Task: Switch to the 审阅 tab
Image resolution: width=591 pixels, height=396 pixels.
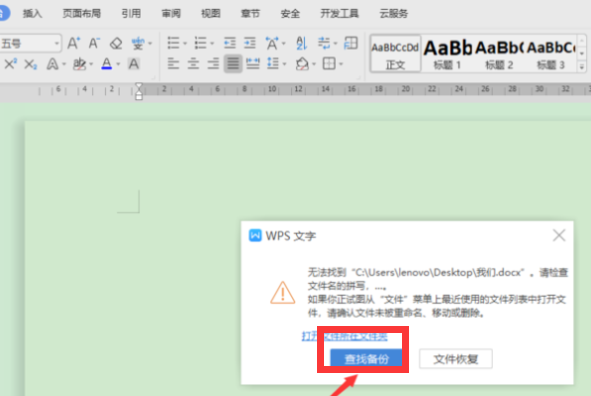Action: (x=171, y=14)
